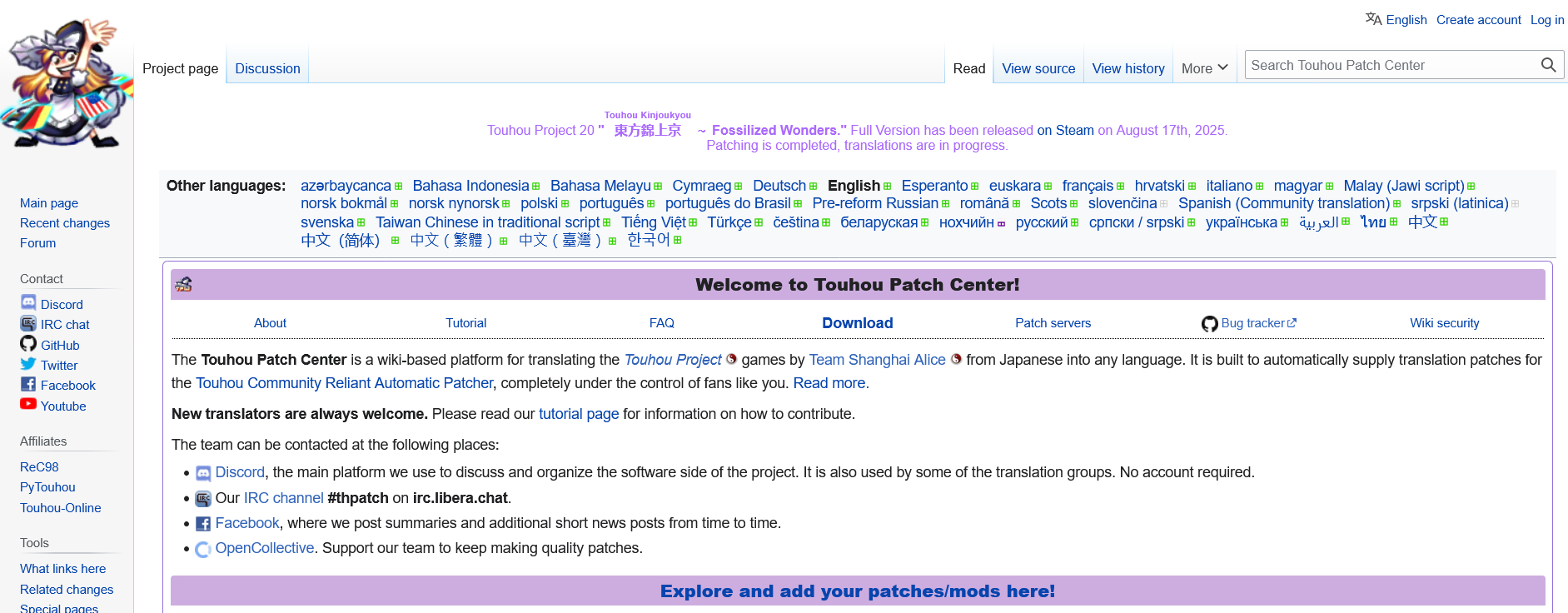Click the GitHub icon in Contact section
This screenshot has width=1568, height=613.
point(28,344)
